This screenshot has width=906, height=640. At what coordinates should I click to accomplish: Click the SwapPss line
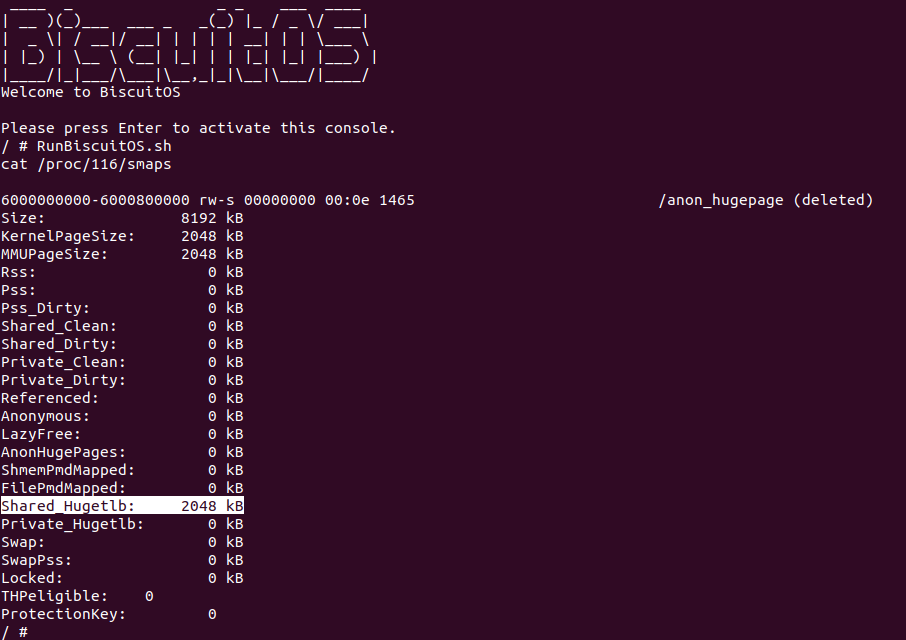click(x=122, y=560)
